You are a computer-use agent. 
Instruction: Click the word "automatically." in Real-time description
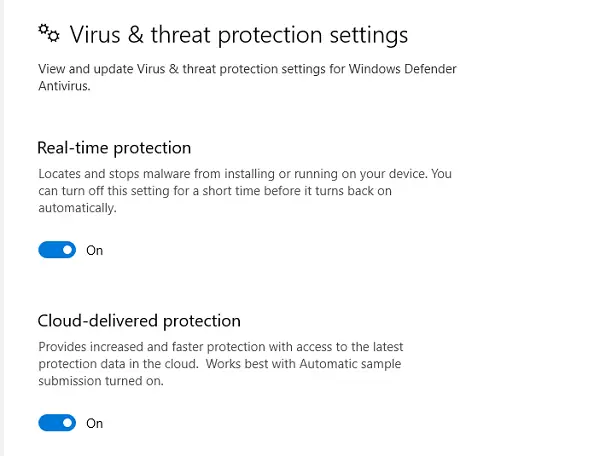pos(77,208)
